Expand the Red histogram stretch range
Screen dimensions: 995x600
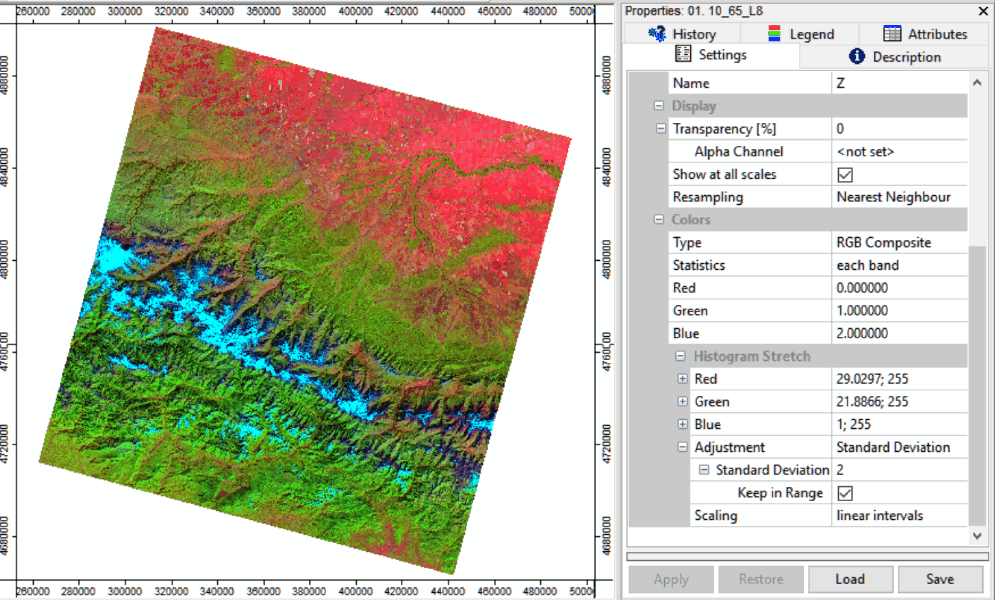[682, 379]
